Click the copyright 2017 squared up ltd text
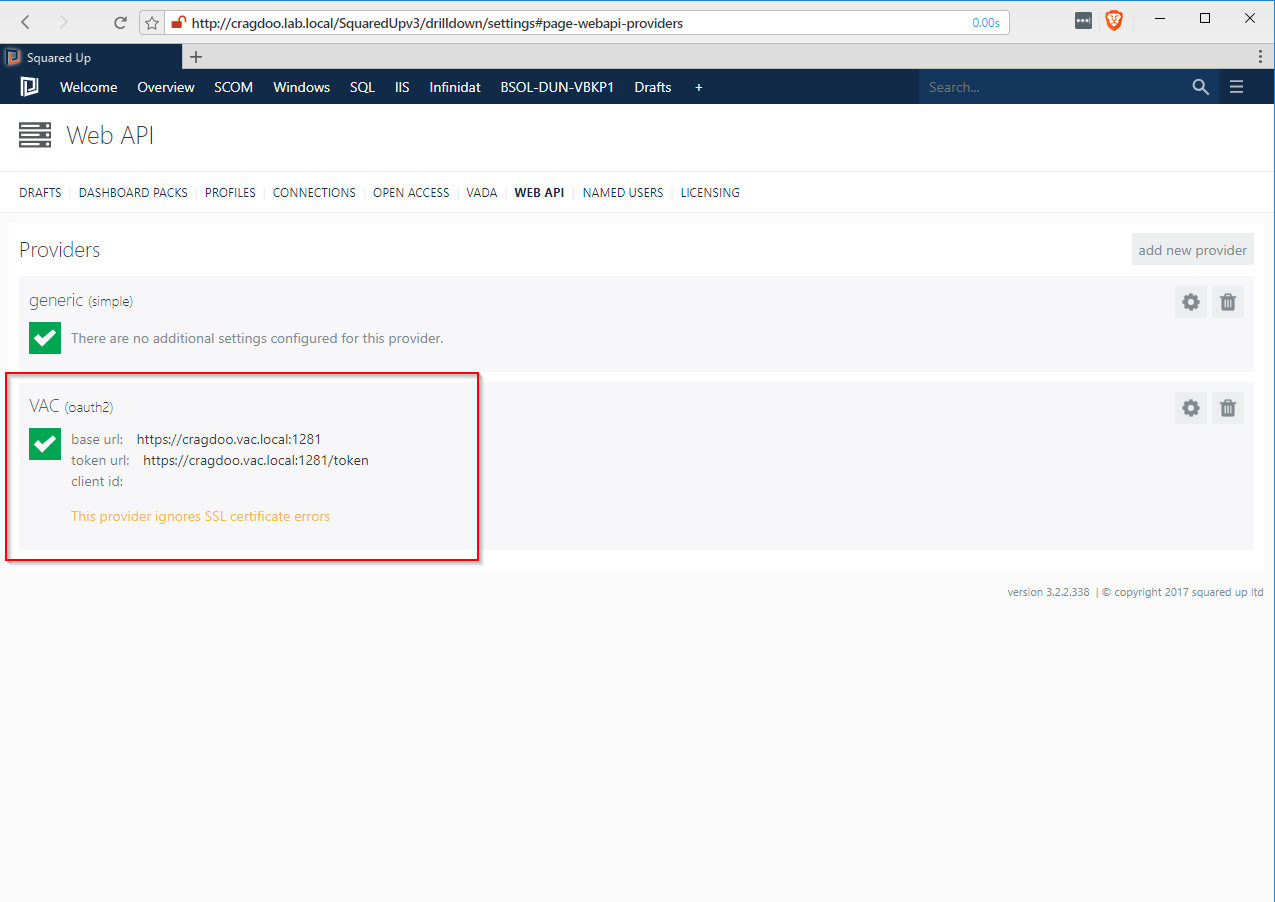The height and width of the screenshot is (902, 1275). click(x=1183, y=592)
